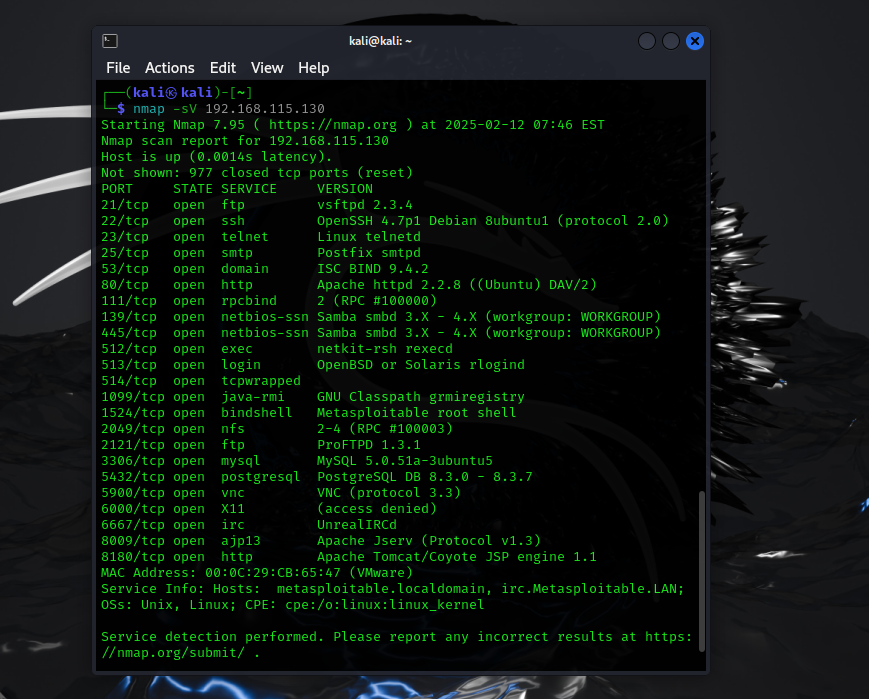Screen dimensions: 869x699
Task: Open the File menu
Action: 118,68
